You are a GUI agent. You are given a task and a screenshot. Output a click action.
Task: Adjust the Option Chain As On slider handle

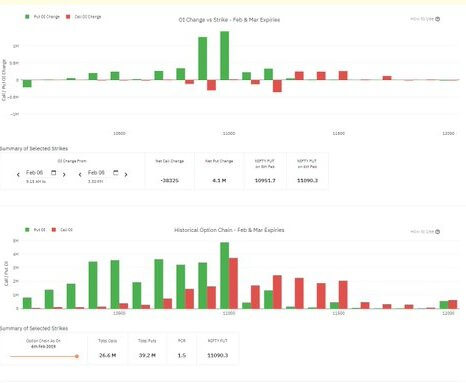click(77, 356)
